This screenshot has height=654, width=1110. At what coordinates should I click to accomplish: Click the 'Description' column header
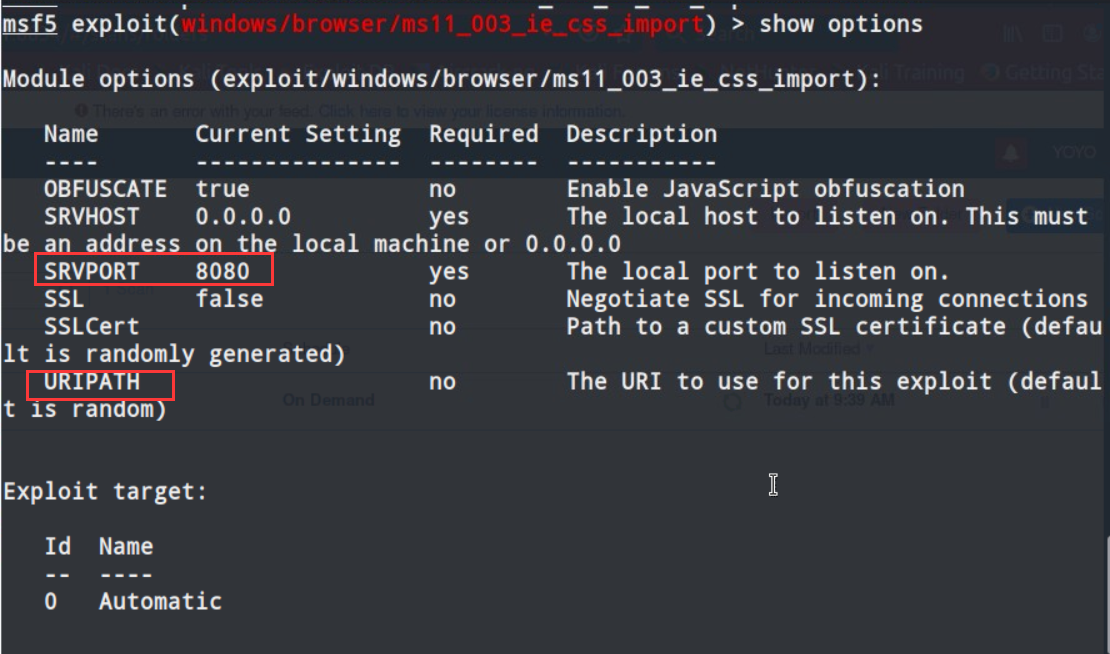(641, 134)
